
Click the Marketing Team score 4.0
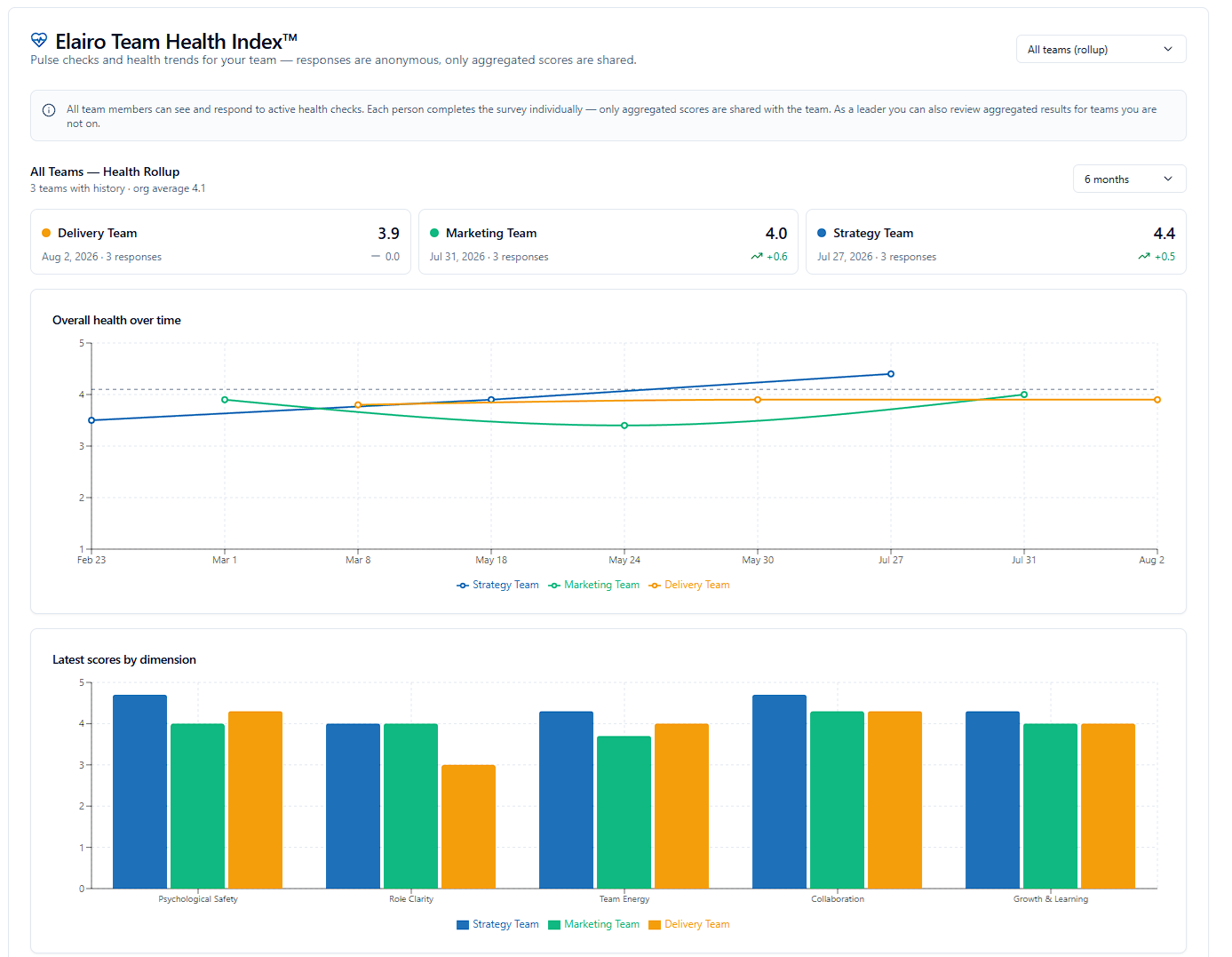(x=776, y=234)
